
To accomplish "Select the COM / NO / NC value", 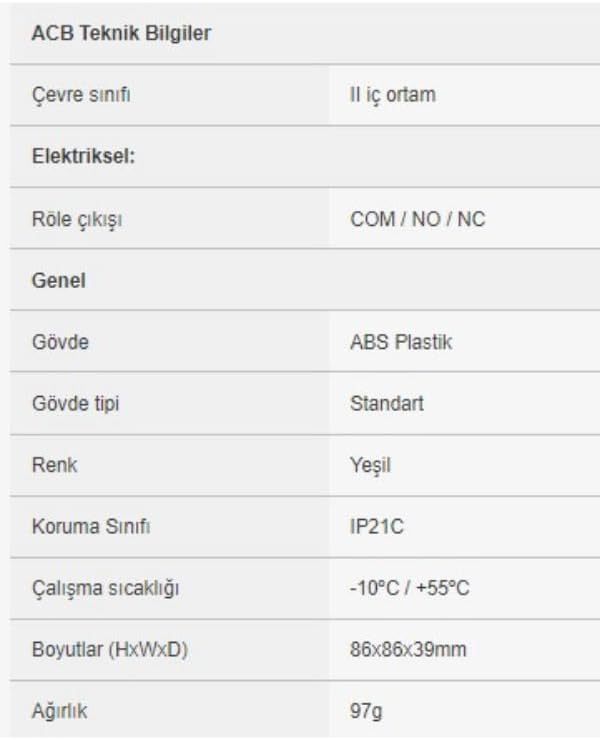I will coord(418,219).
